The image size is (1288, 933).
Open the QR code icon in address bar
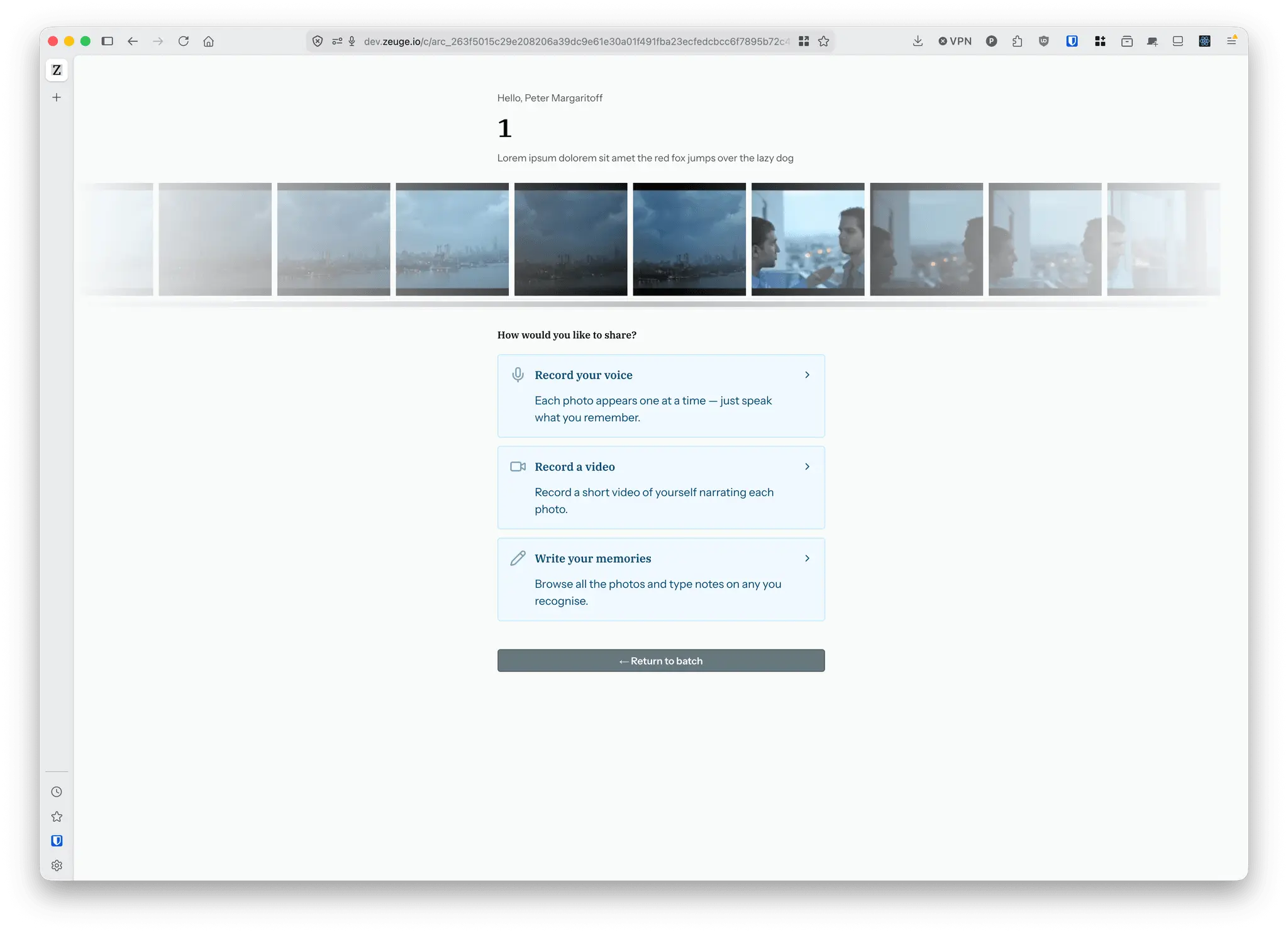pyautogui.click(x=804, y=41)
